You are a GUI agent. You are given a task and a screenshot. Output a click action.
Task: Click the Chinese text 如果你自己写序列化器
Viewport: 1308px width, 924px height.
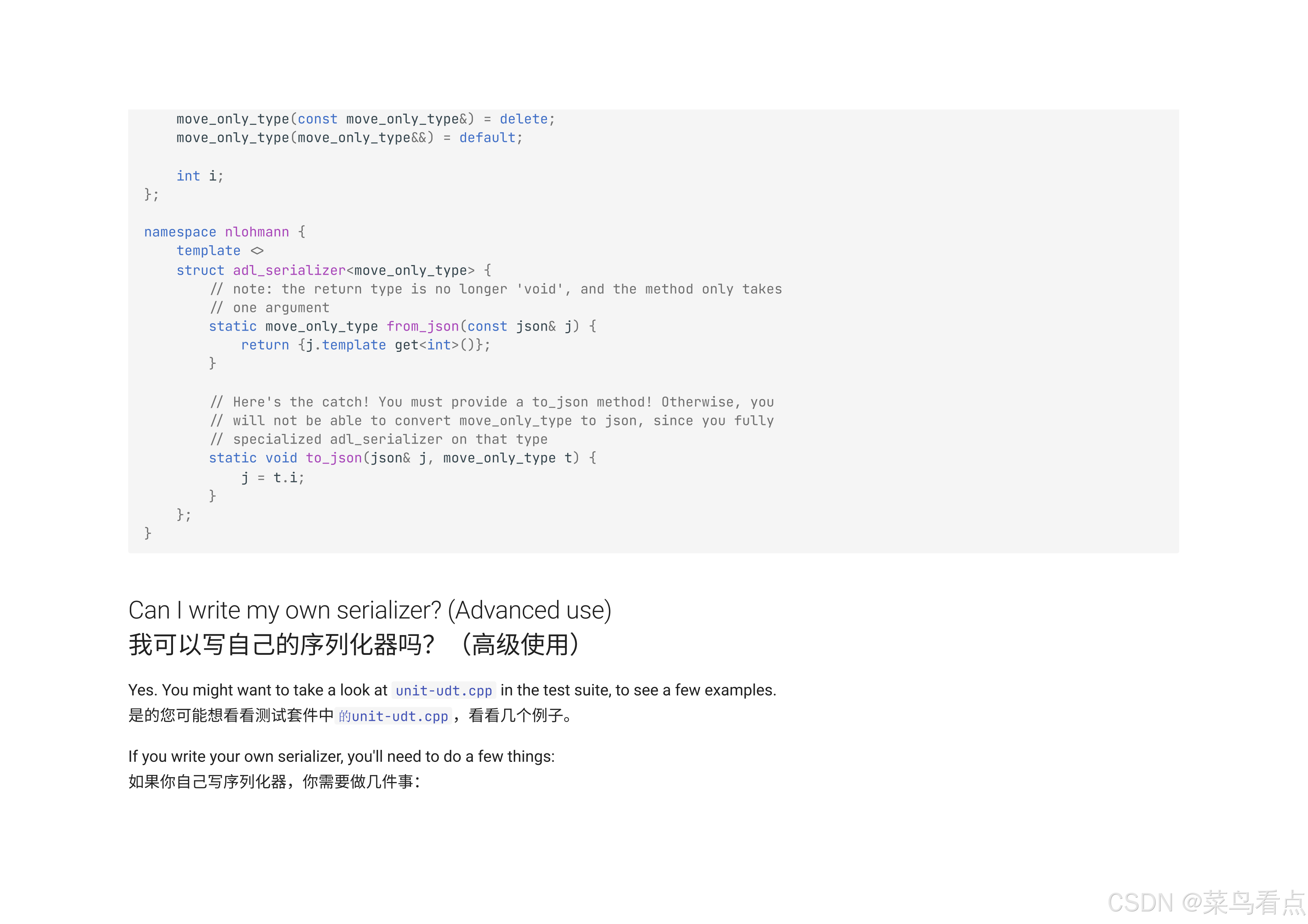point(273,782)
